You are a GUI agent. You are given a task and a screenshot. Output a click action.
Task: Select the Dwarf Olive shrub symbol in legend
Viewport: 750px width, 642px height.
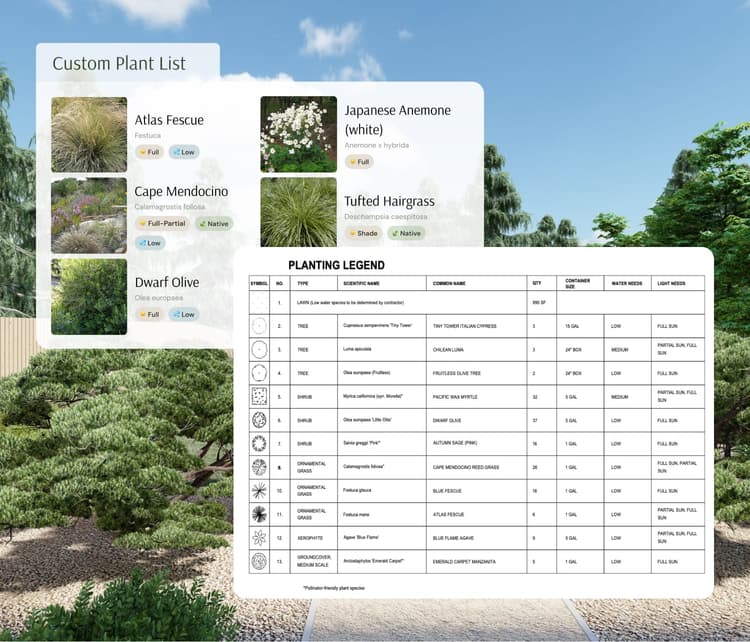coord(259,420)
